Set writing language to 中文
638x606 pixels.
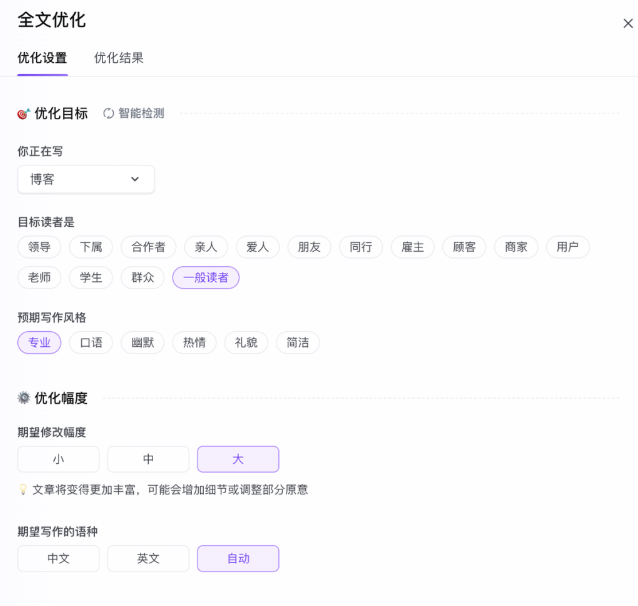coord(58,558)
